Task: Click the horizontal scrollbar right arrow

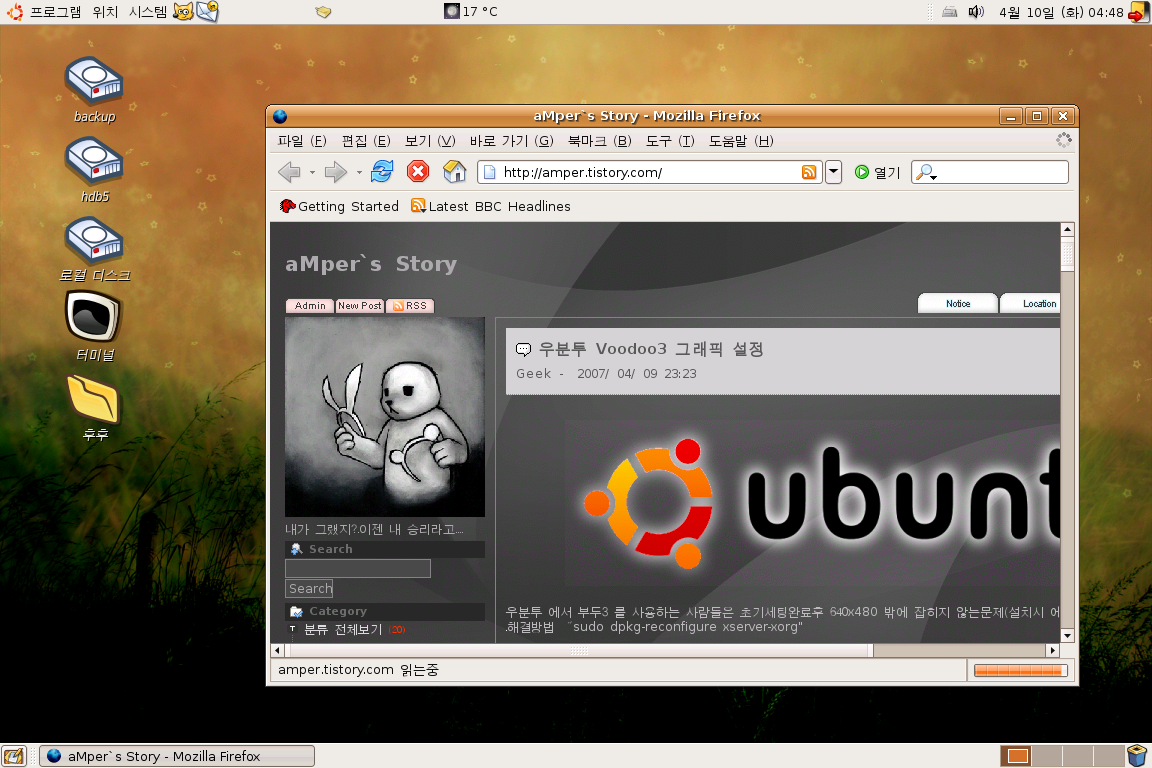Action: coord(1053,650)
